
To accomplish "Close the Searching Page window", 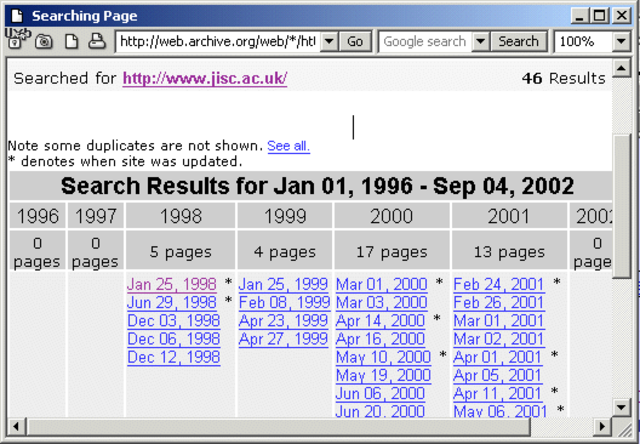I will pos(622,16).
